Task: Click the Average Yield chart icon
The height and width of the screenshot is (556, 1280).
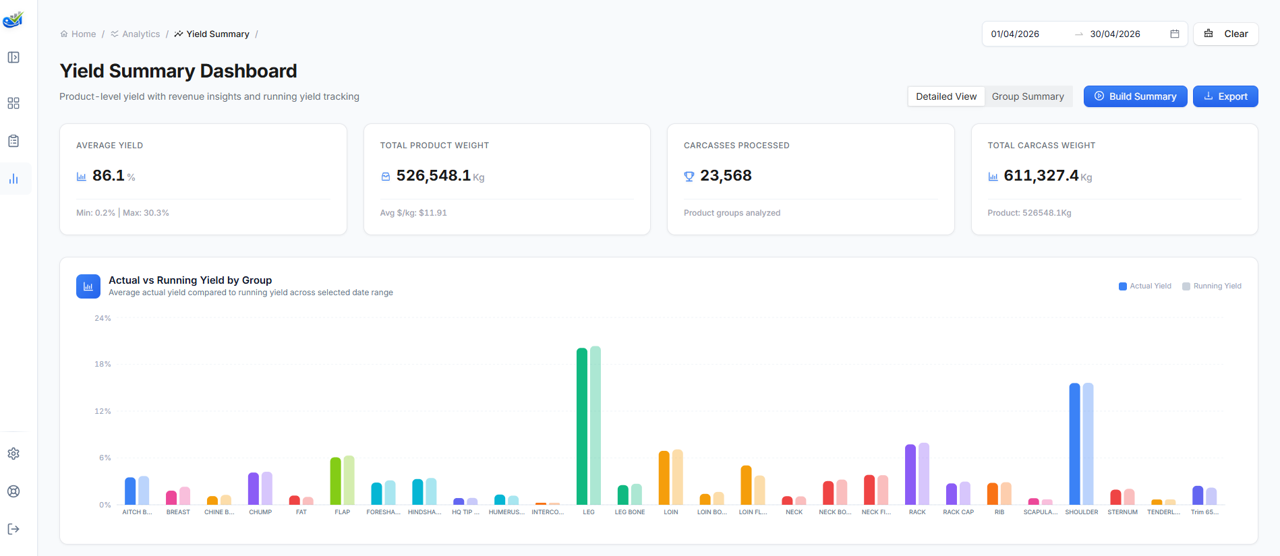Action: (81, 177)
